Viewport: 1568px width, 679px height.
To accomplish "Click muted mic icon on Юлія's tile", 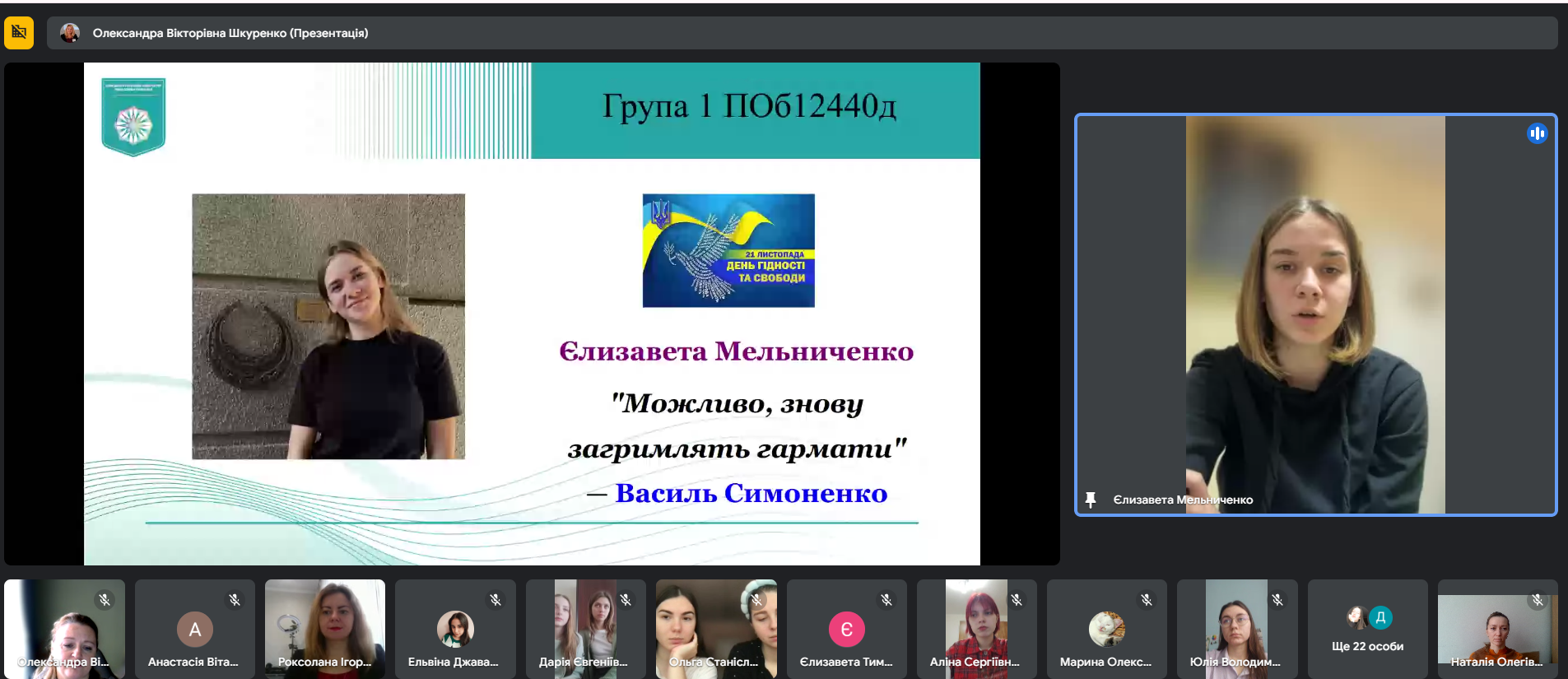I will [1277, 600].
